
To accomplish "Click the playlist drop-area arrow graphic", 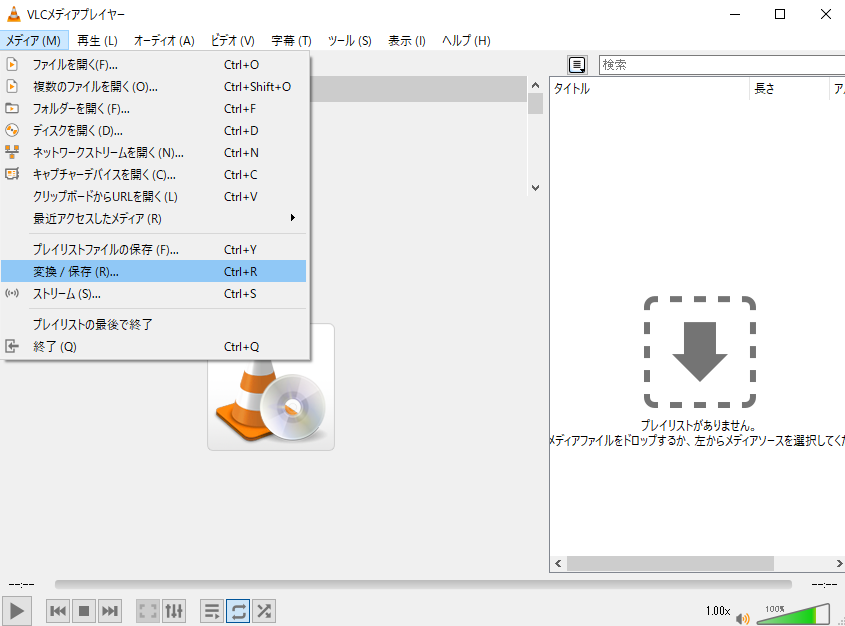I will coord(699,352).
